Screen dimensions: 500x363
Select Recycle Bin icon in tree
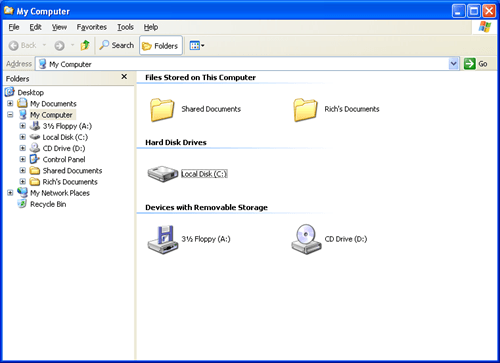(22, 204)
